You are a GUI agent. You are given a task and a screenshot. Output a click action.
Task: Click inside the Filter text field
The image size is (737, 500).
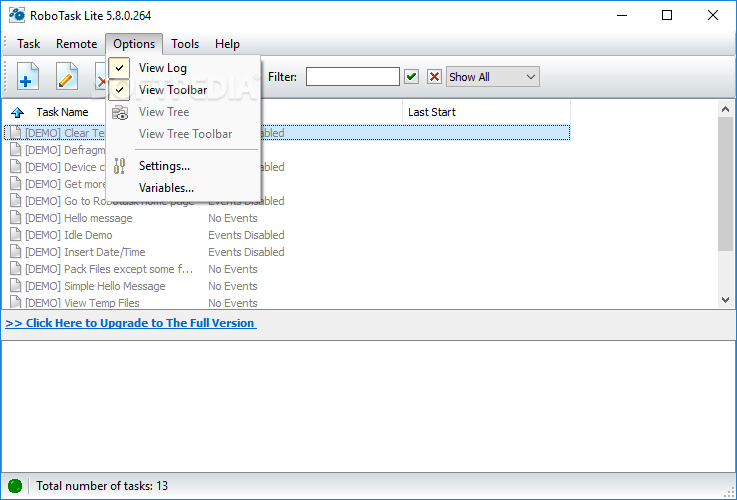click(353, 77)
